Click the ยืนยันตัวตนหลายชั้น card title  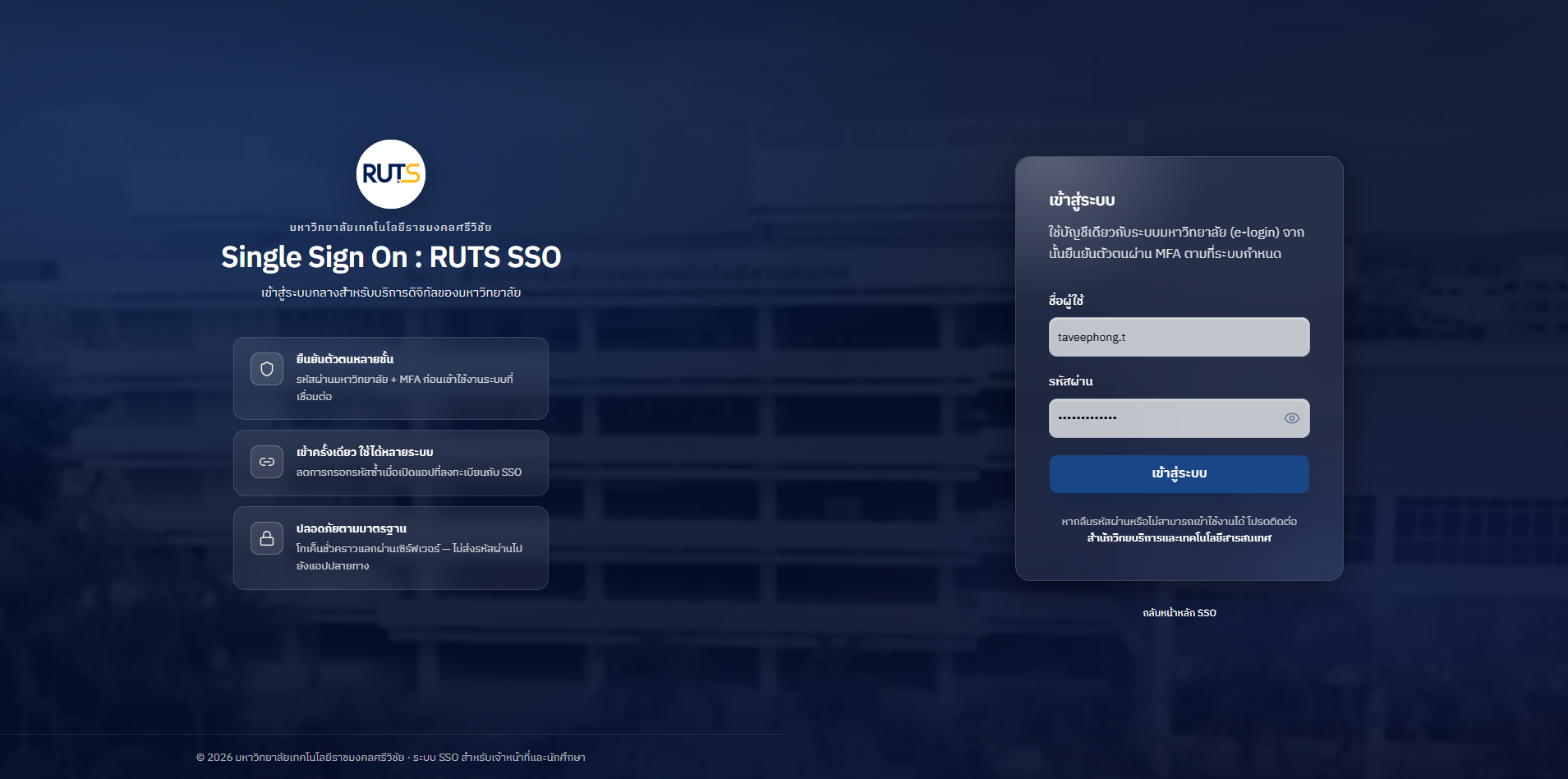345,359
